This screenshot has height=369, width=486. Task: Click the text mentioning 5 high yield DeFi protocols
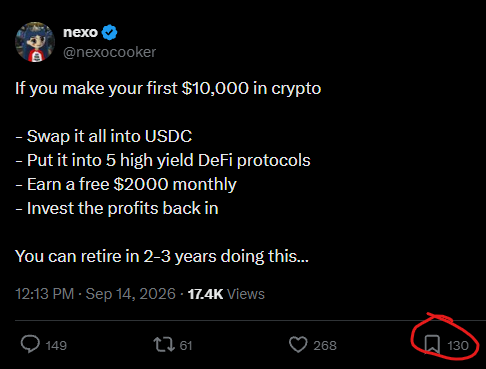[163, 161]
